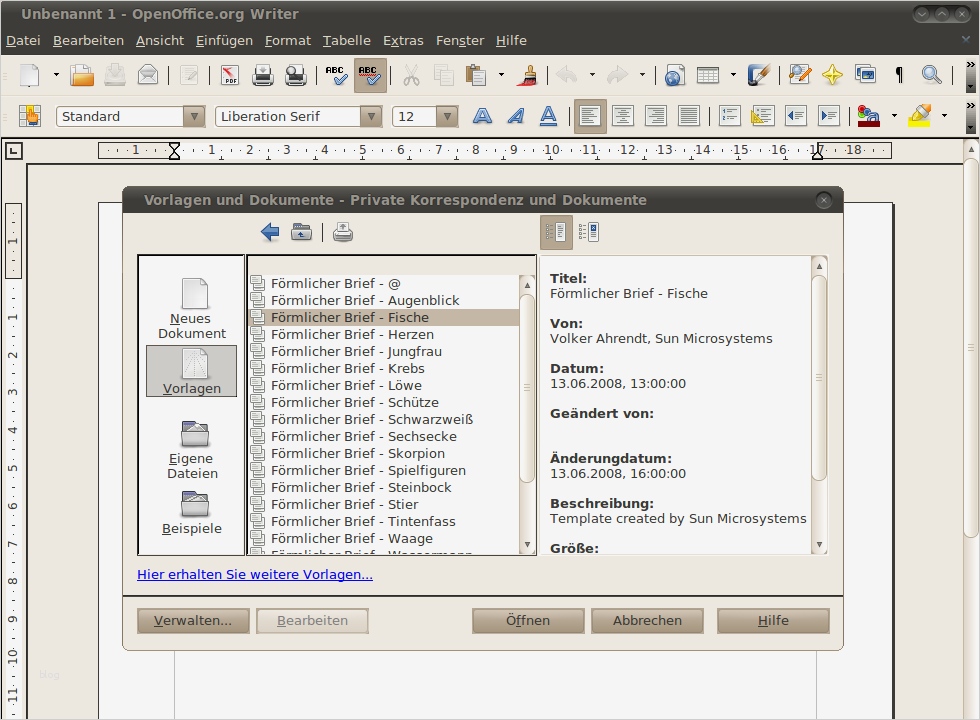Open the Eigene Dateien folder
Viewport: 980px width, 720px height.
coord(193,450)
